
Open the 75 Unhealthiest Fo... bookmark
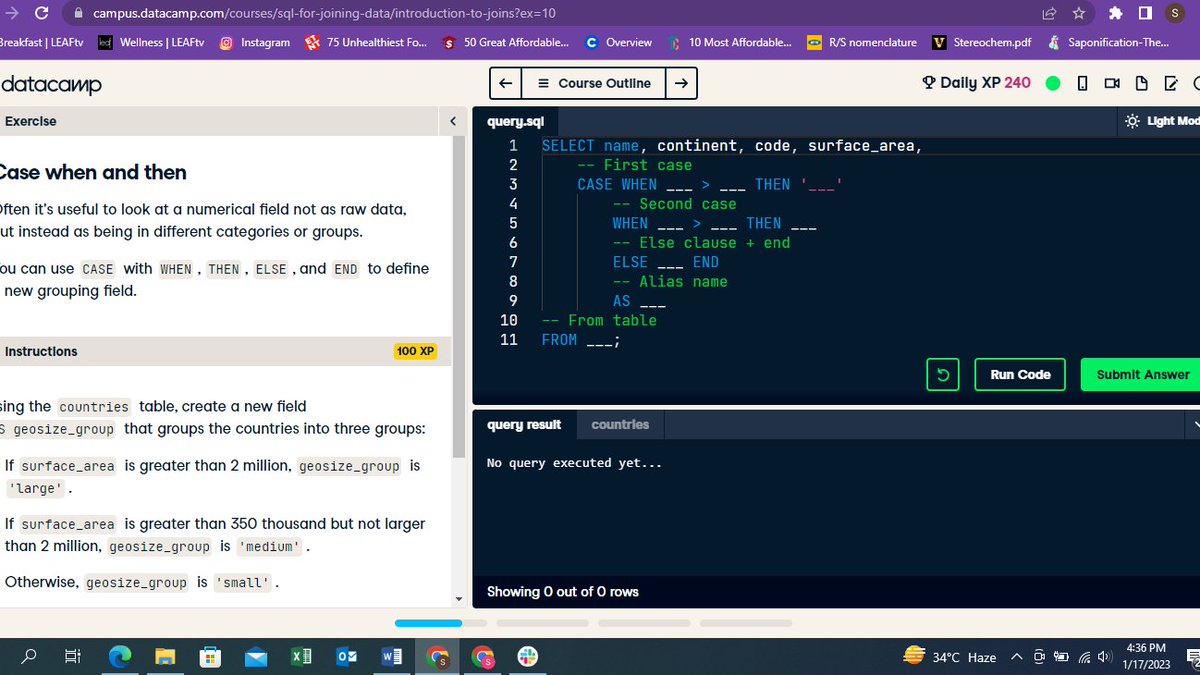(x=366, y=42)
